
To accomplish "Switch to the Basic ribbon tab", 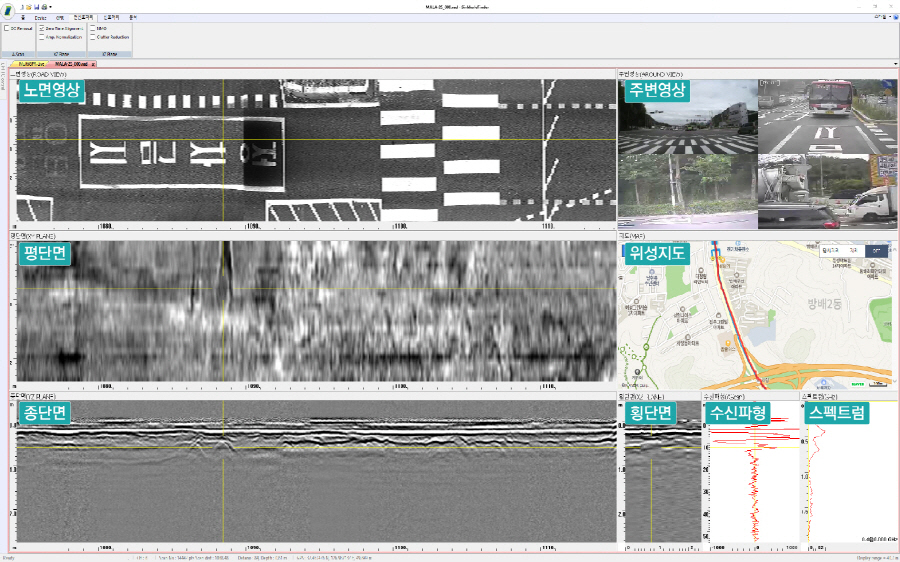I will coord(40,18).
